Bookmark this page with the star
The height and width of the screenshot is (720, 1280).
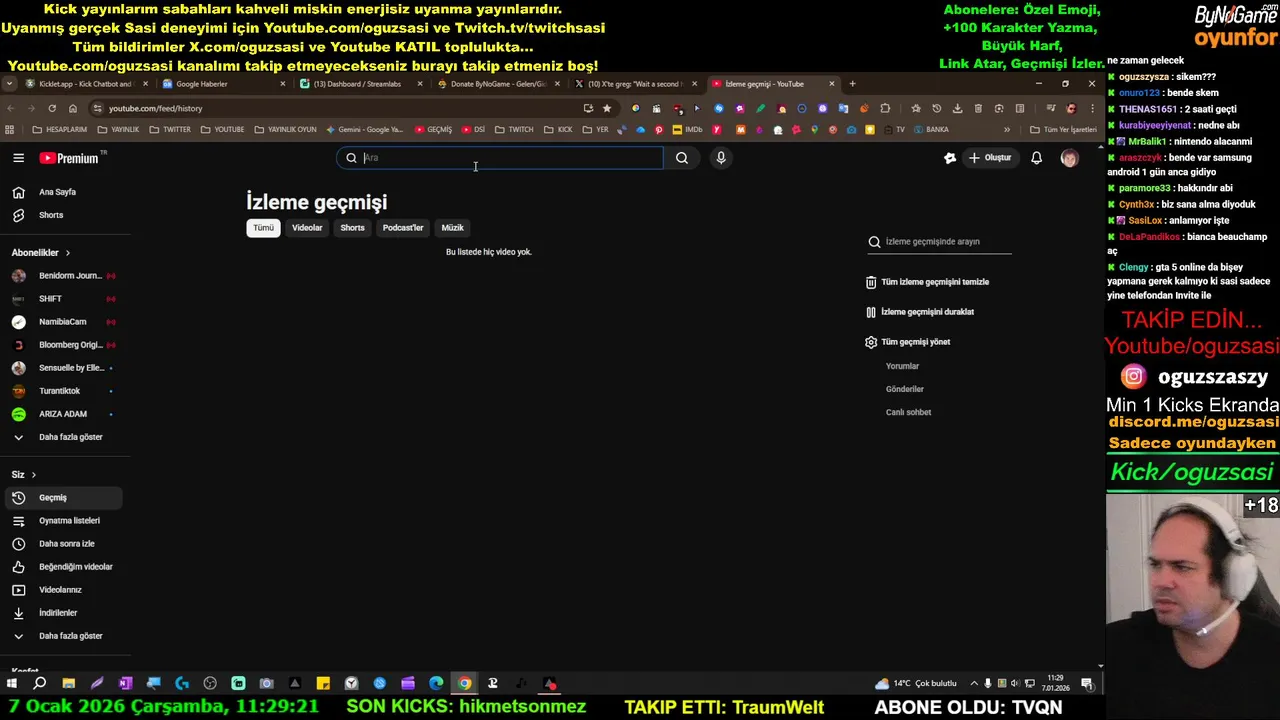(606, 108)
